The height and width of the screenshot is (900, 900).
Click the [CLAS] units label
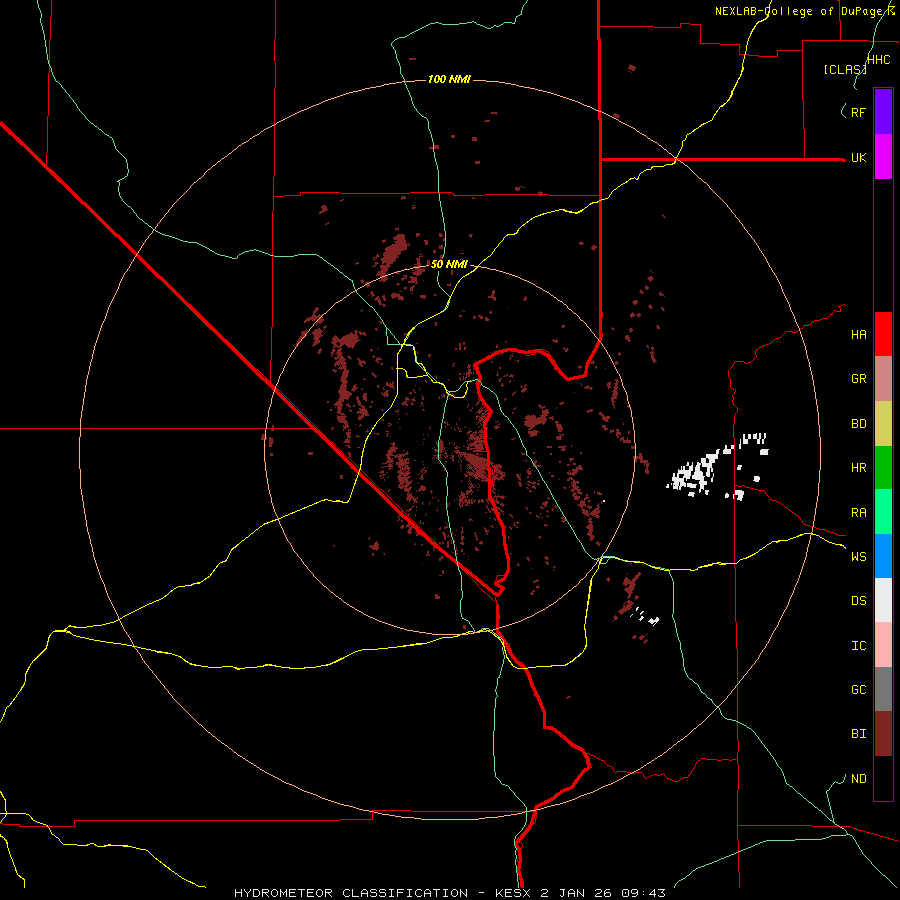tap(845, 70)
